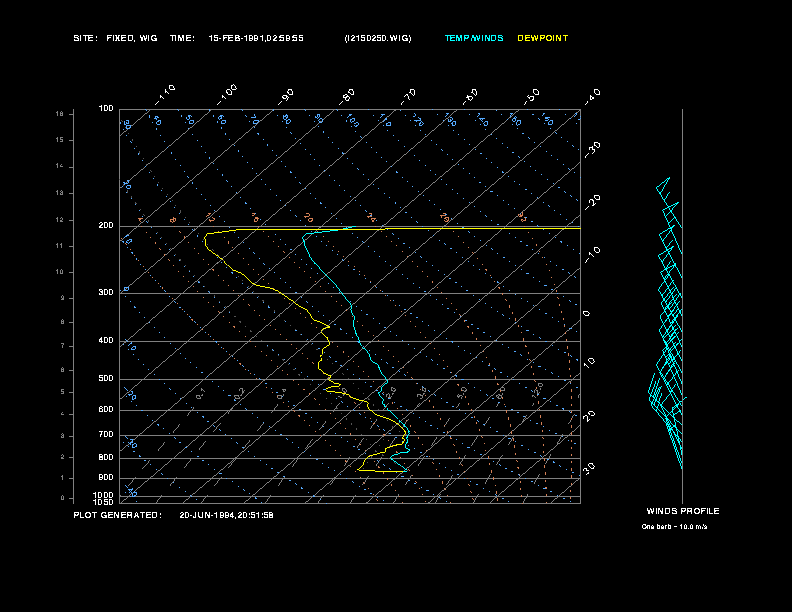Select the 'FIXED, WIG' site name text

[132, 38]
